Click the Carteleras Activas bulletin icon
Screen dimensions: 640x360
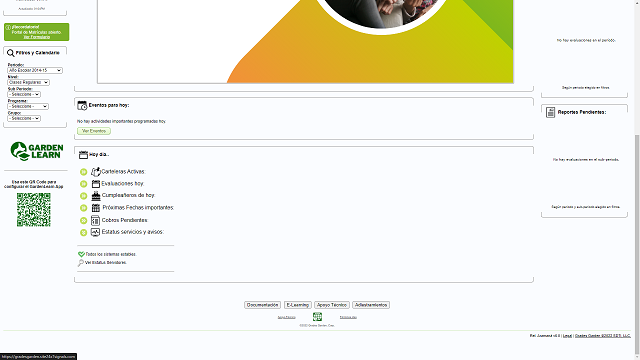pos(96,171)
